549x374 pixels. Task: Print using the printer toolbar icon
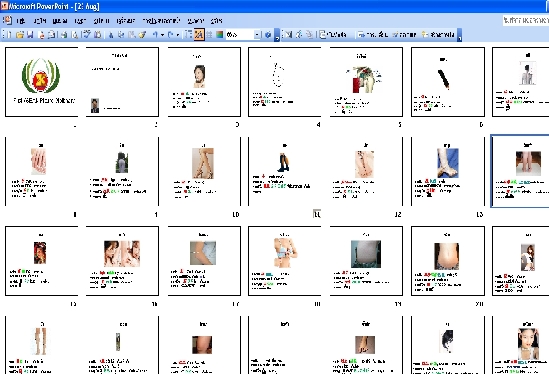64,34
